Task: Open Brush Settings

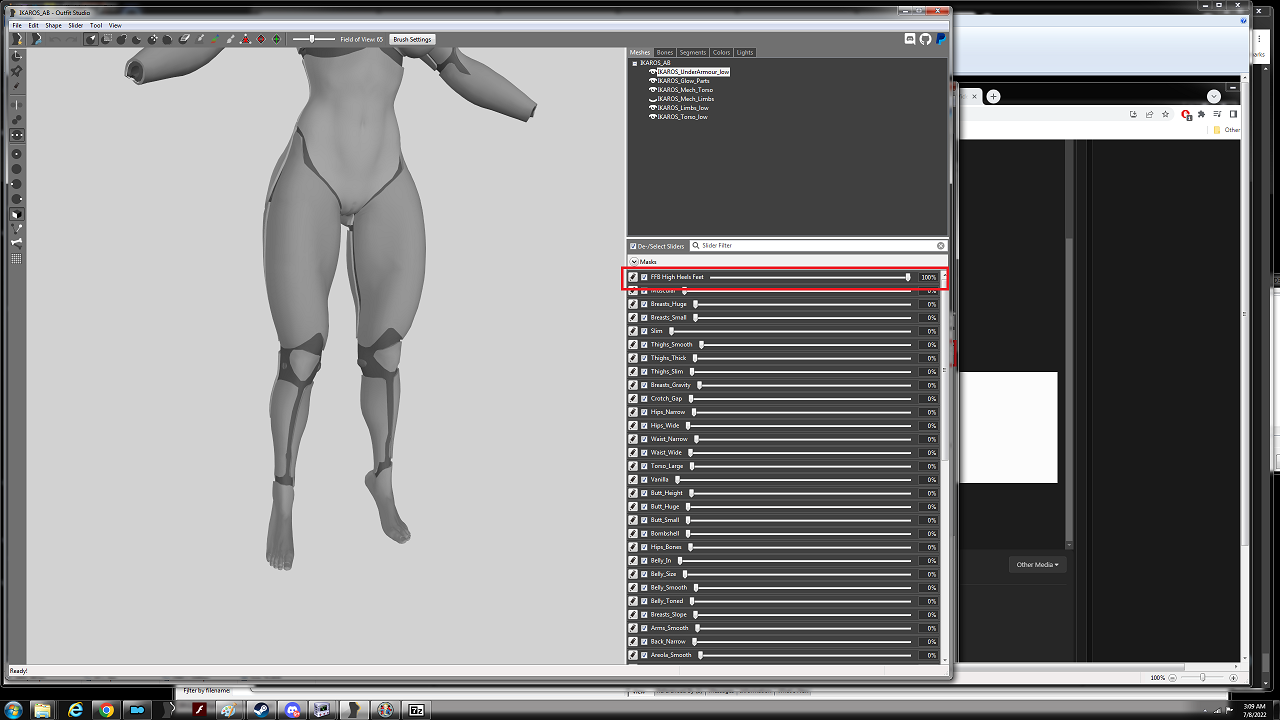Action: coord(412,39)
